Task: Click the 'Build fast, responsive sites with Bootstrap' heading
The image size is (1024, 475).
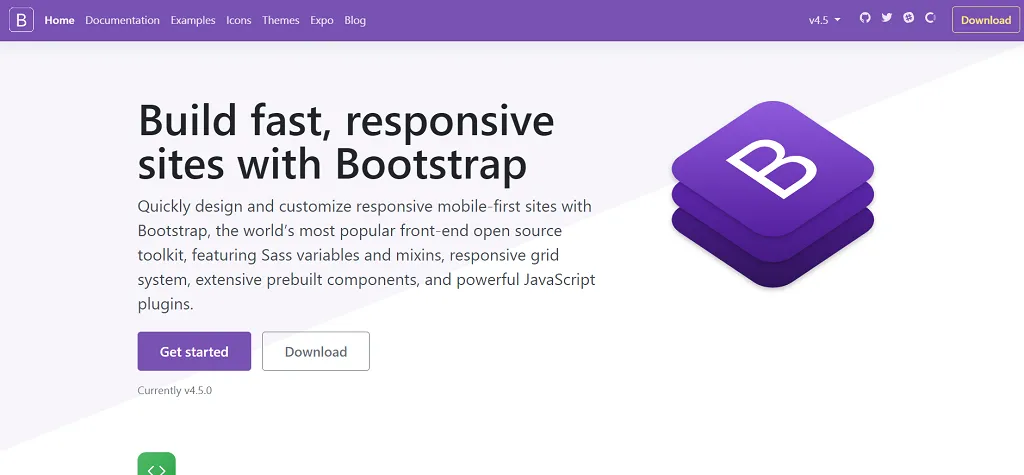Action: 346,142
